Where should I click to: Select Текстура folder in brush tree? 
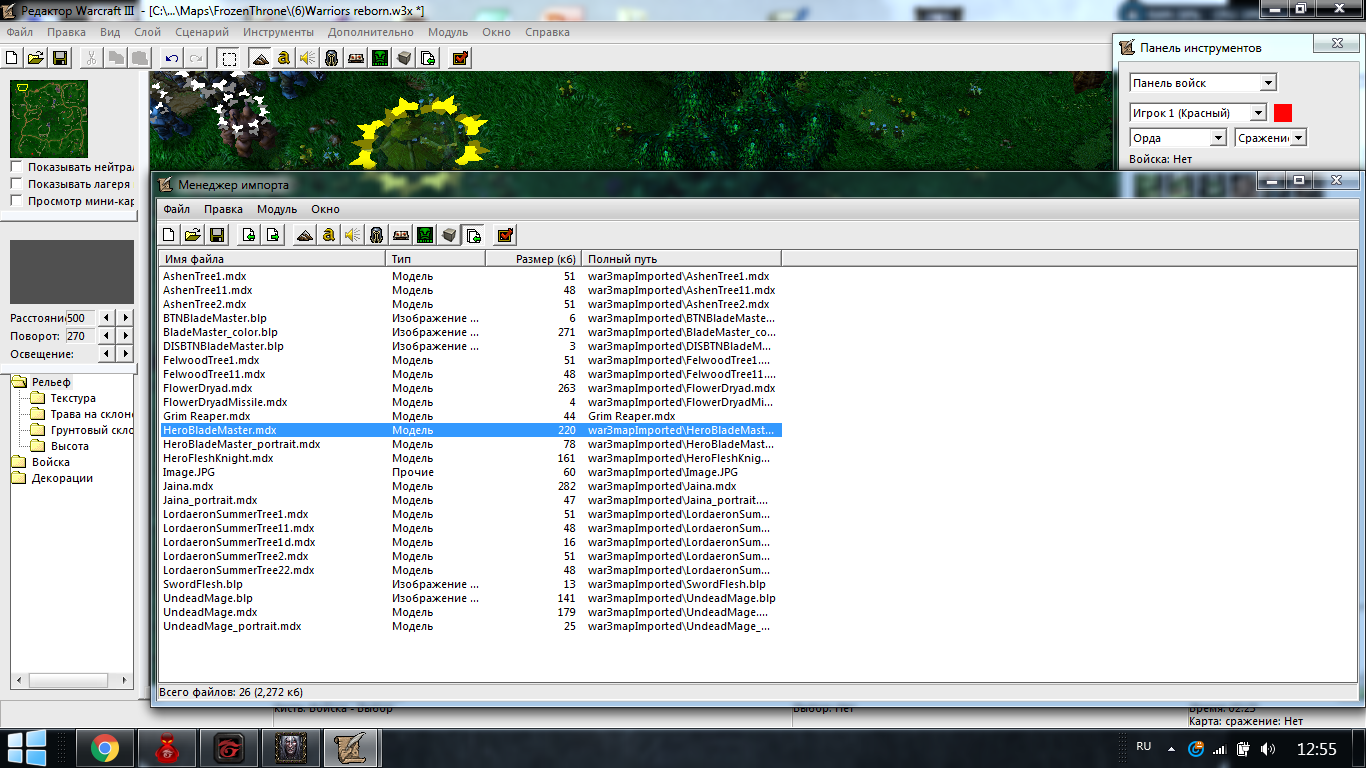tap(73, 398)
